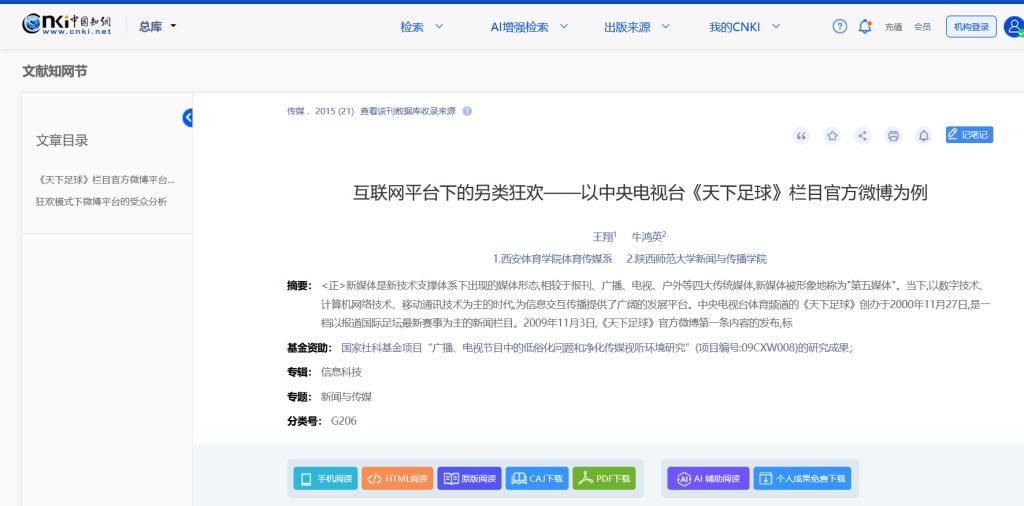
Task: Jump to 《天下足球》栏目官方微博平台 section
Action: pyautogui.click(x=105, y=180)
